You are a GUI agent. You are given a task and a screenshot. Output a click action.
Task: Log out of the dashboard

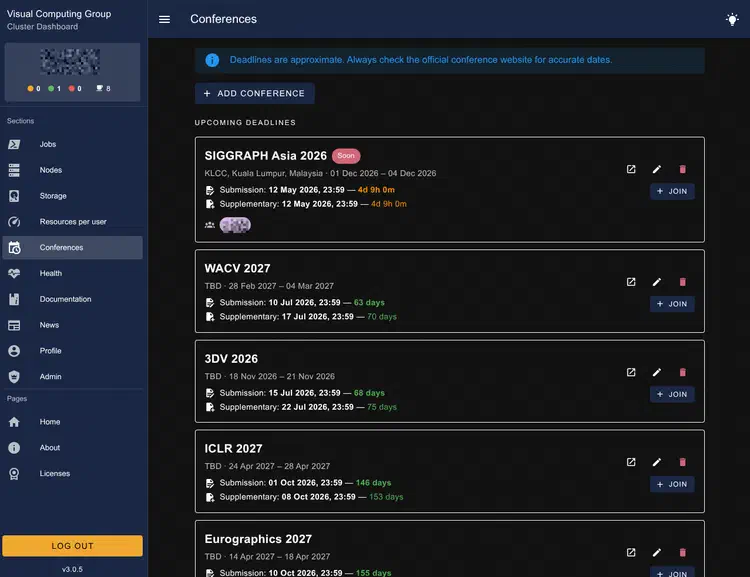(72, 546)
